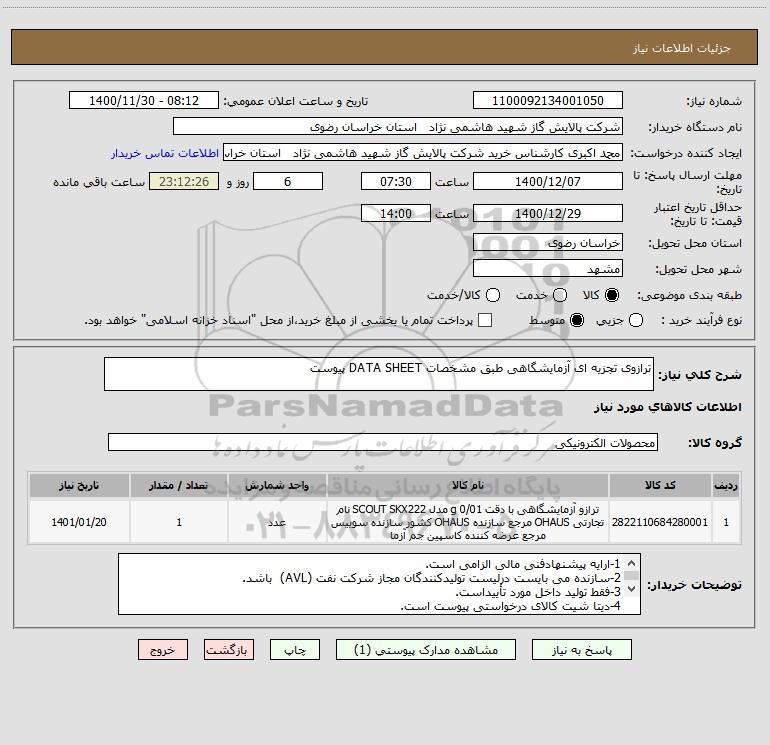Select the کالا radio button

point(612,295)
